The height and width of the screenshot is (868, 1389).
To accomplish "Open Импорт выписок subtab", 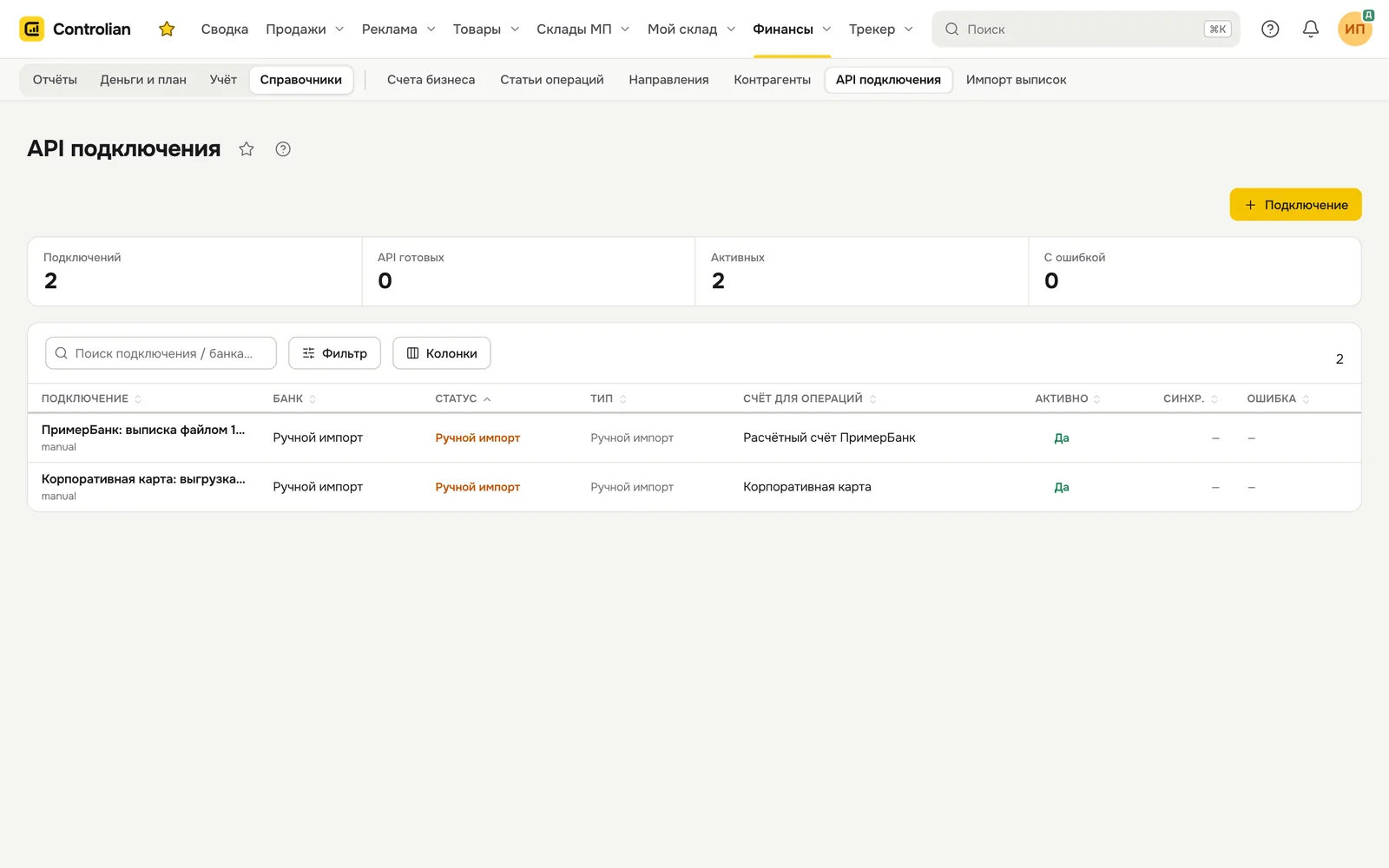I will (1016, 80).
